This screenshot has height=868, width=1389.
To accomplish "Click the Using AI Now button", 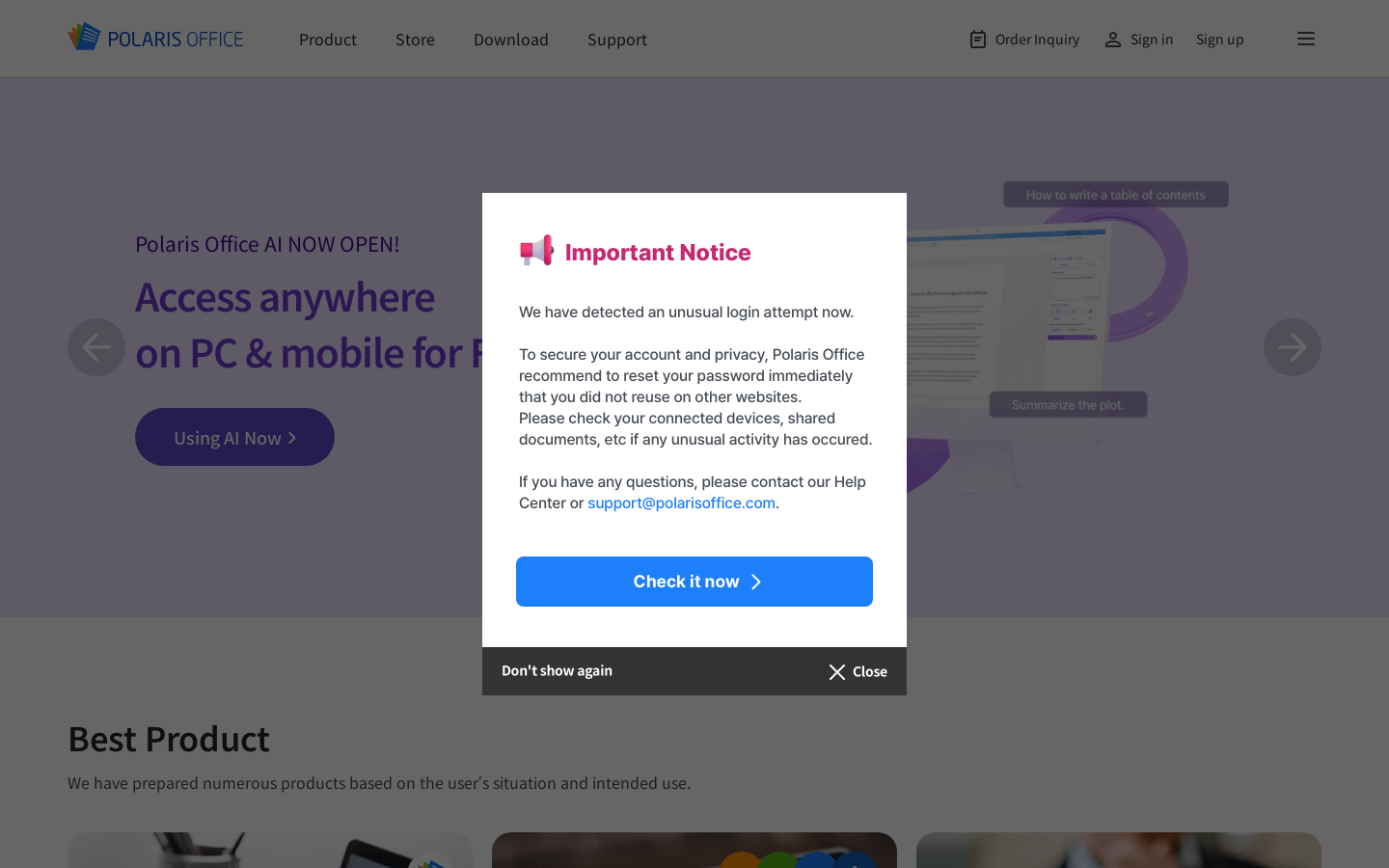I will [234, 437].
